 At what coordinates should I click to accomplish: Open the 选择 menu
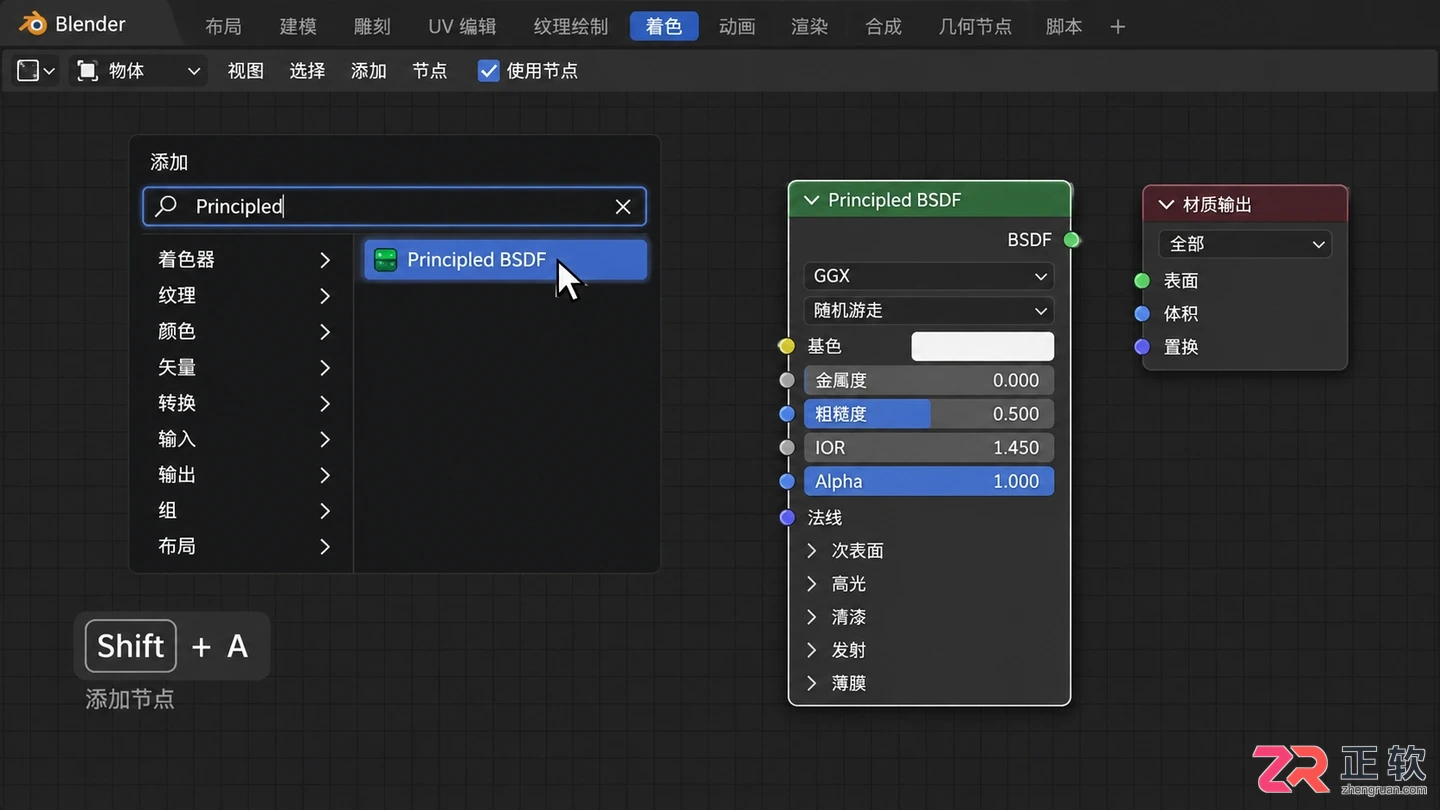click(307, 71)
